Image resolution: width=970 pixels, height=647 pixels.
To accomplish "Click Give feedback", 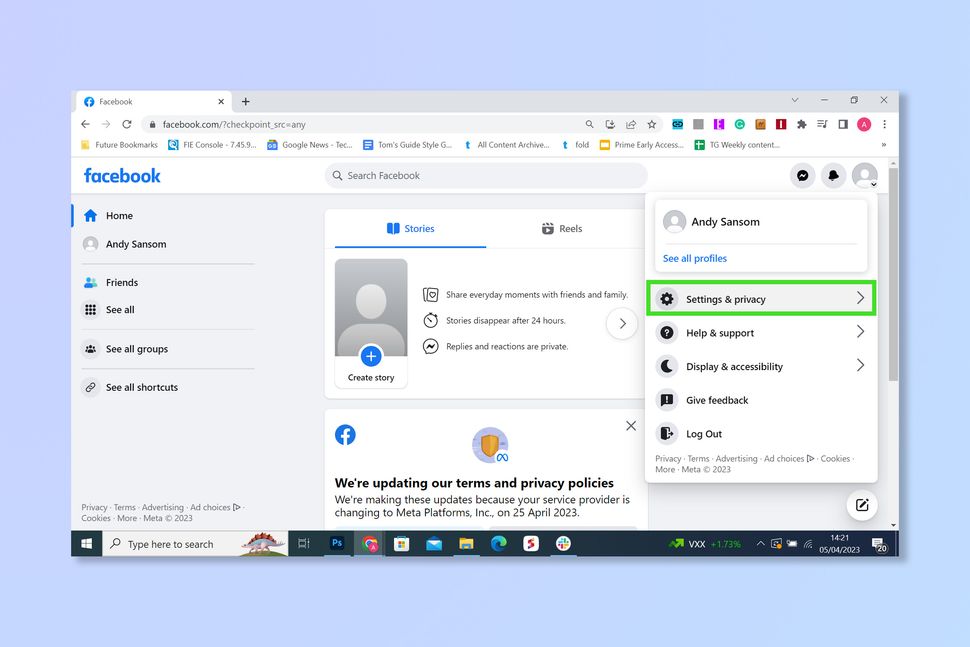I will [761, 400].
